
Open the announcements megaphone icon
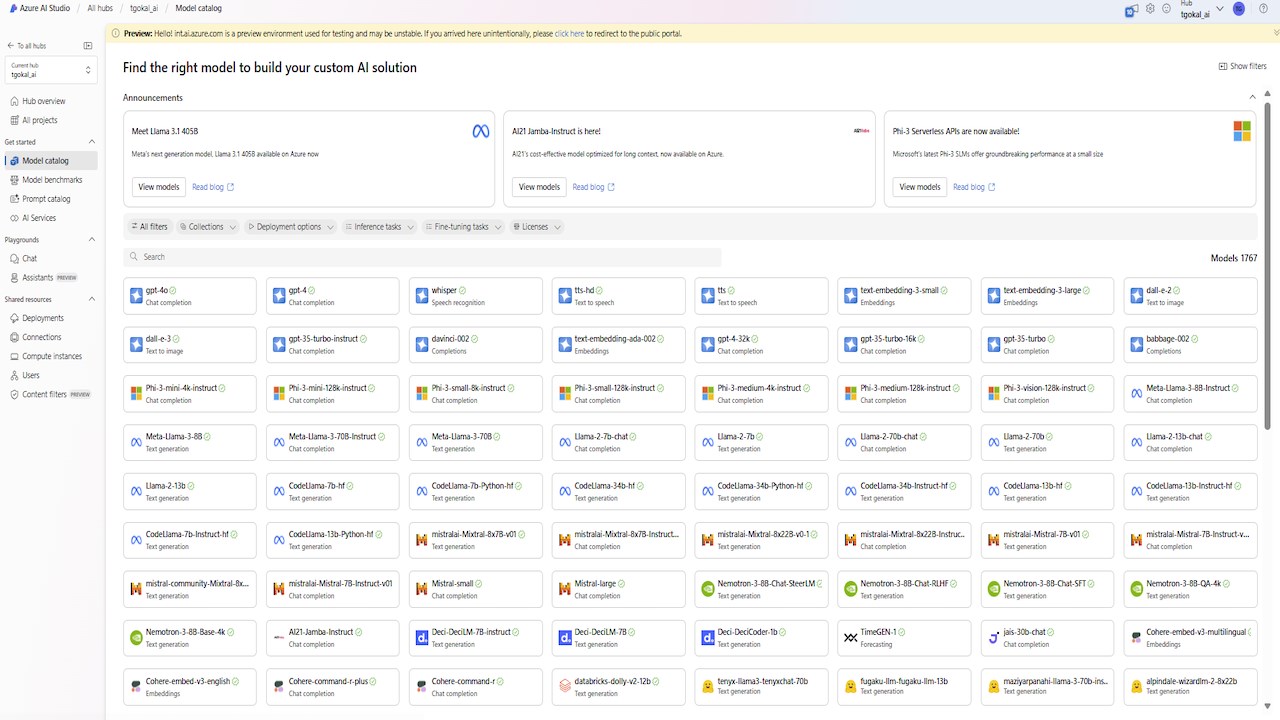point(1131,9)
